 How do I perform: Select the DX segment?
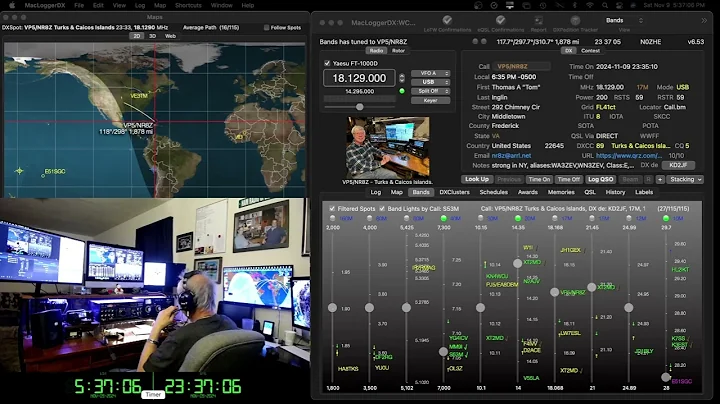point(568,50)
